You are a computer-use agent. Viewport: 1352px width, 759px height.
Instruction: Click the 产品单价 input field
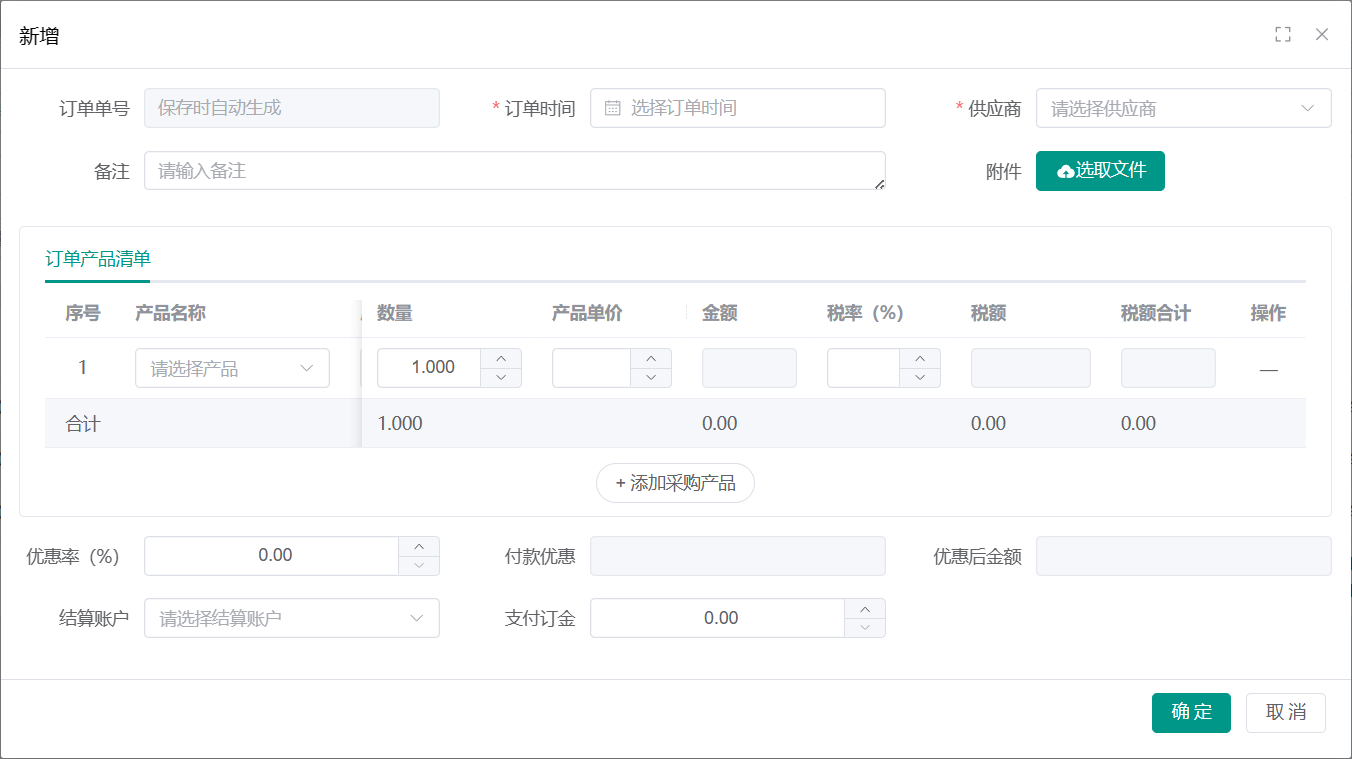[591, 368]
